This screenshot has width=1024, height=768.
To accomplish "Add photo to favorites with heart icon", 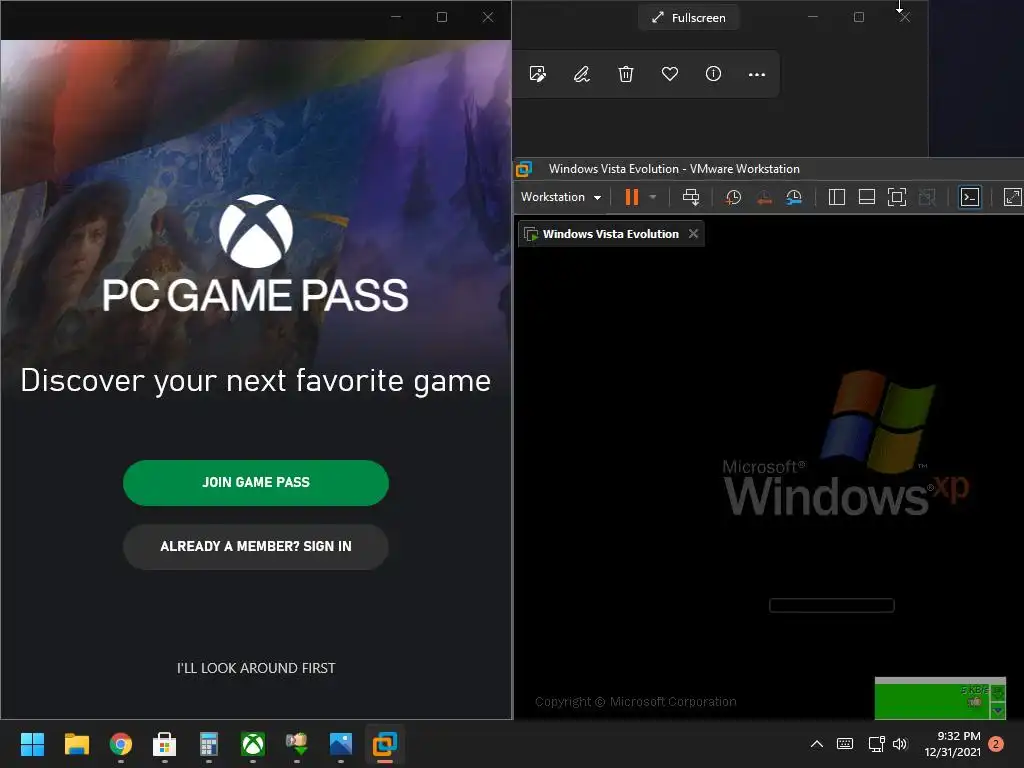I will coord(669,74).
